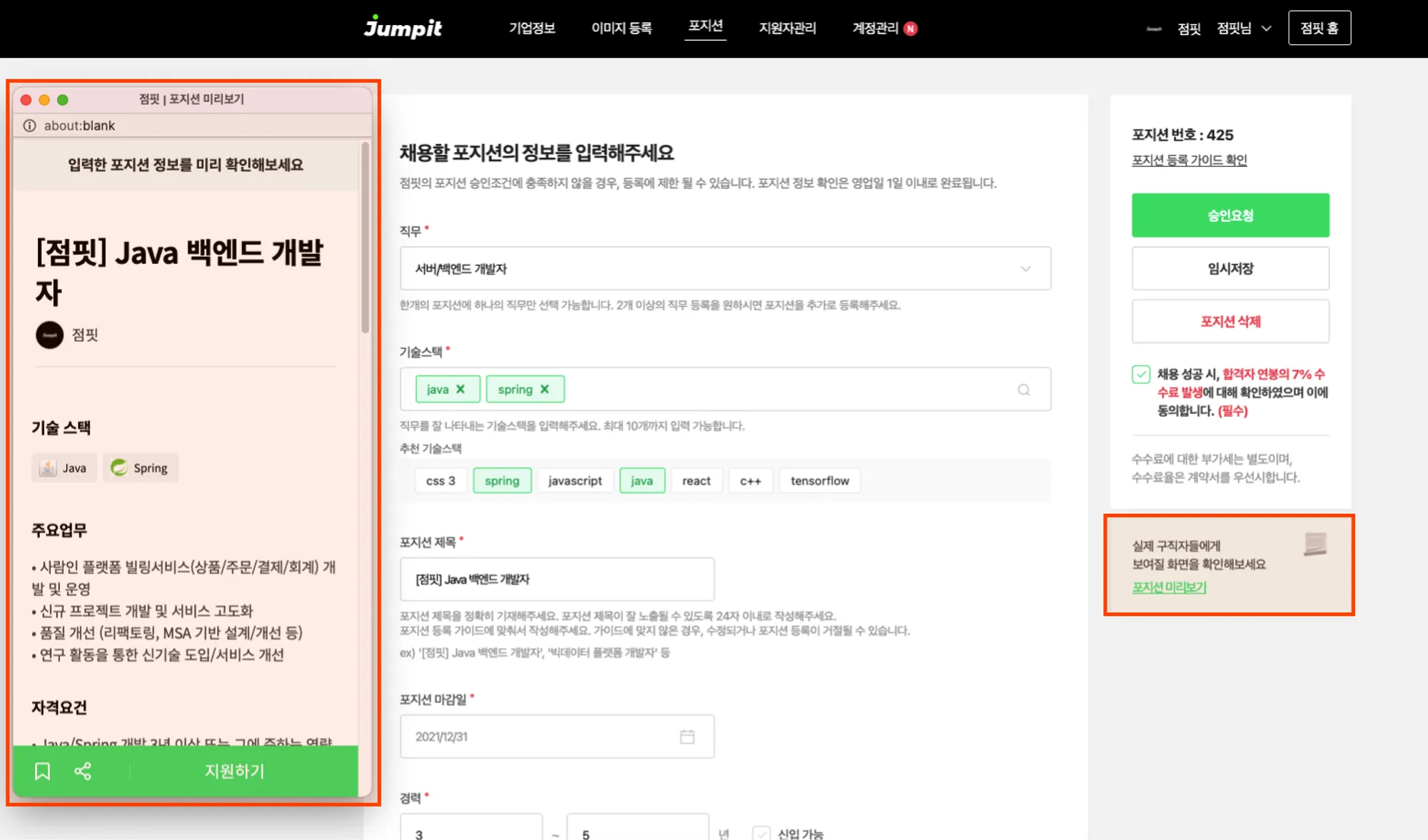Click the 포지션 제목 input field
Image resolution: width=1428 pixels, height=840 pixels.
(x=557, y=580)
